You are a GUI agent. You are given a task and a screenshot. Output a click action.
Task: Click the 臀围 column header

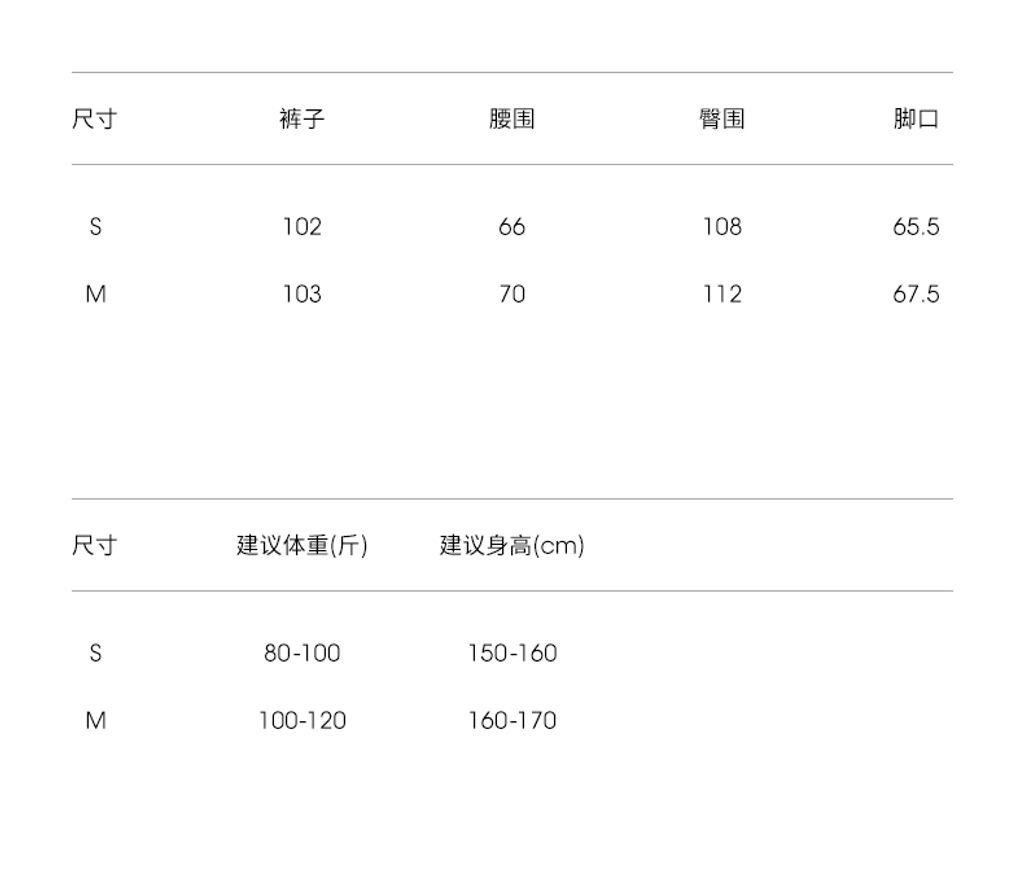[722, 119]
